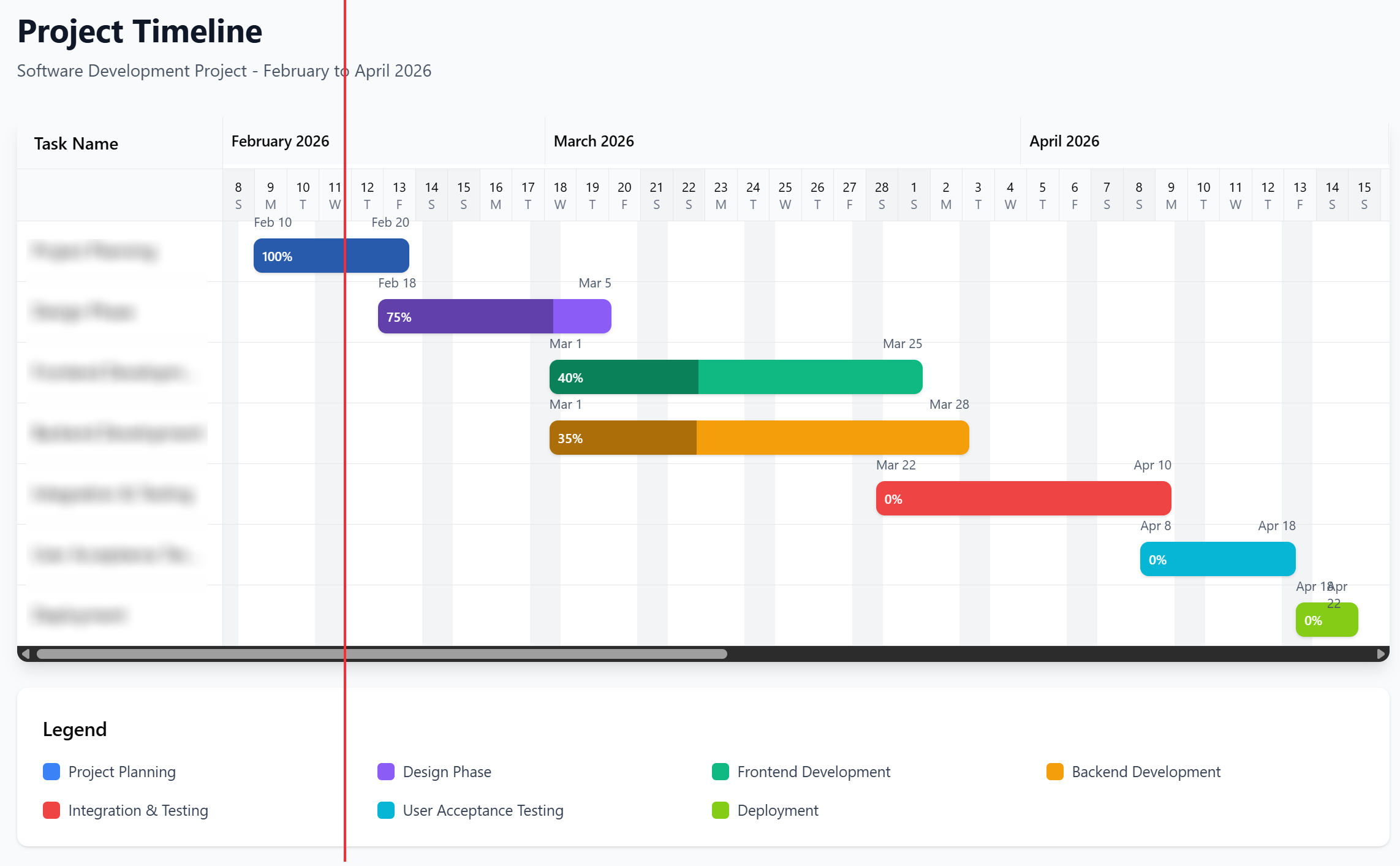Click the blue Project Planning legend swatch

pyautogui.click(x=51, y=772)
